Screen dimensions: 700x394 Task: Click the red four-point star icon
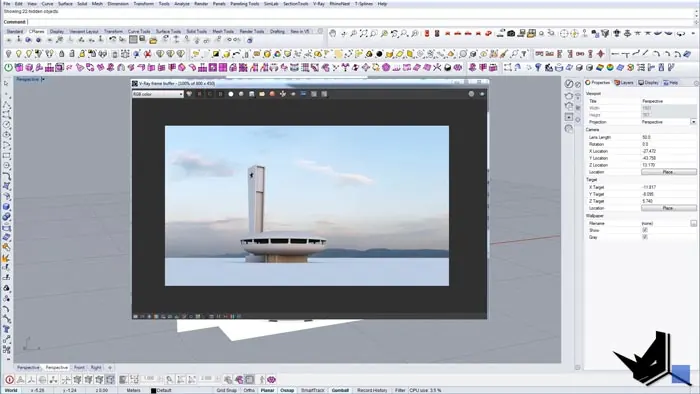[x=600, y=54]
